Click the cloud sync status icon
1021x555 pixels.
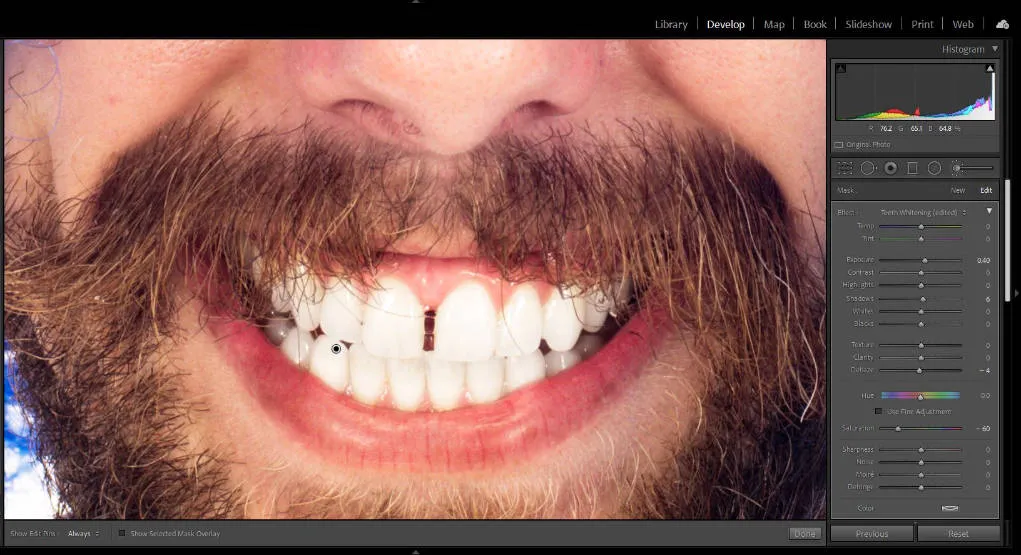1002,24
